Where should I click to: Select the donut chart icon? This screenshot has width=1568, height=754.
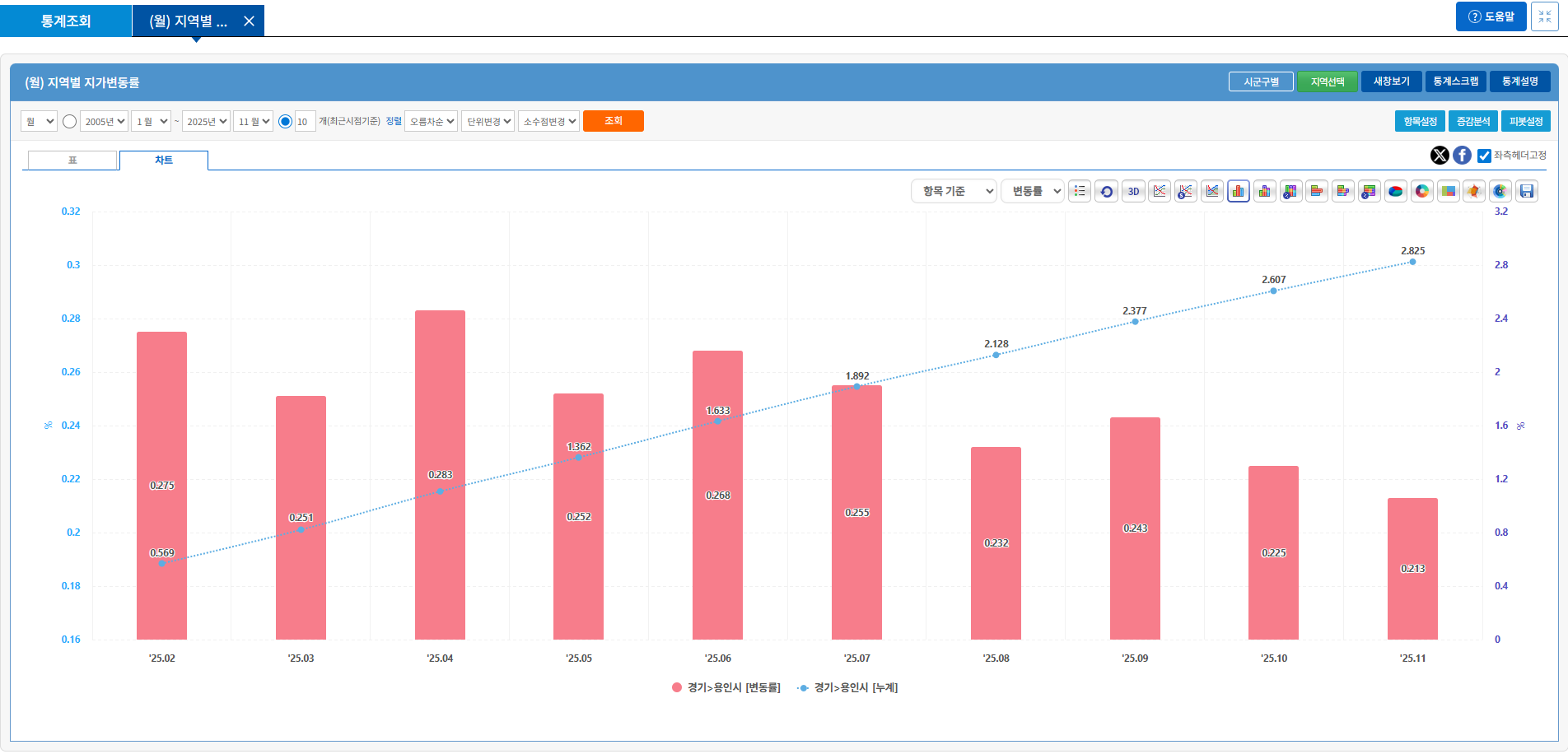click(1422, 191)
